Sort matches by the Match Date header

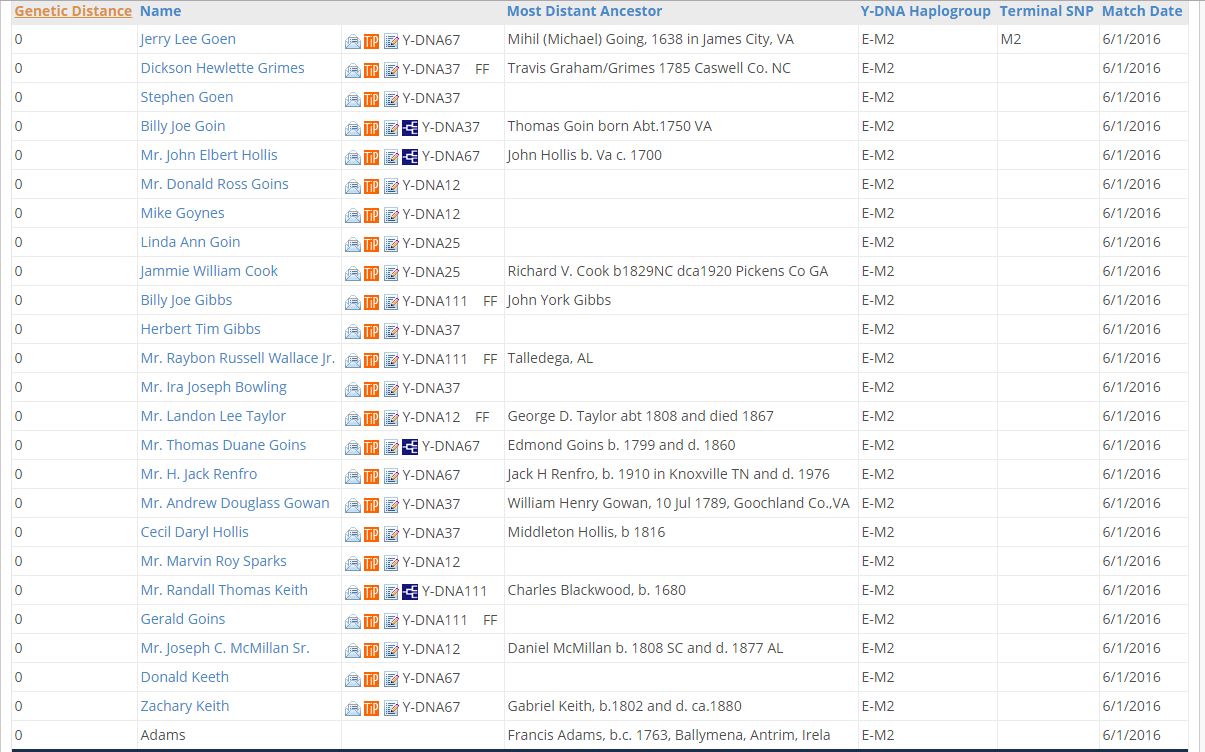[x=1141, y=11]
